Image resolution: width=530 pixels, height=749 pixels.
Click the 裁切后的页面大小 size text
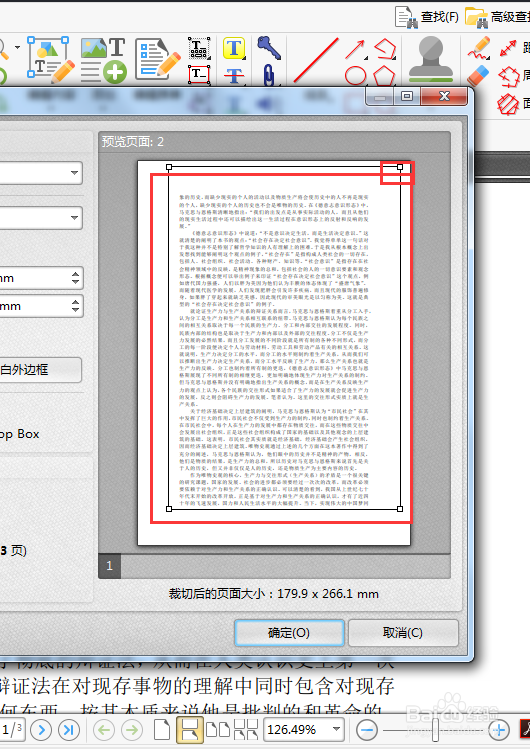[274, 594]
